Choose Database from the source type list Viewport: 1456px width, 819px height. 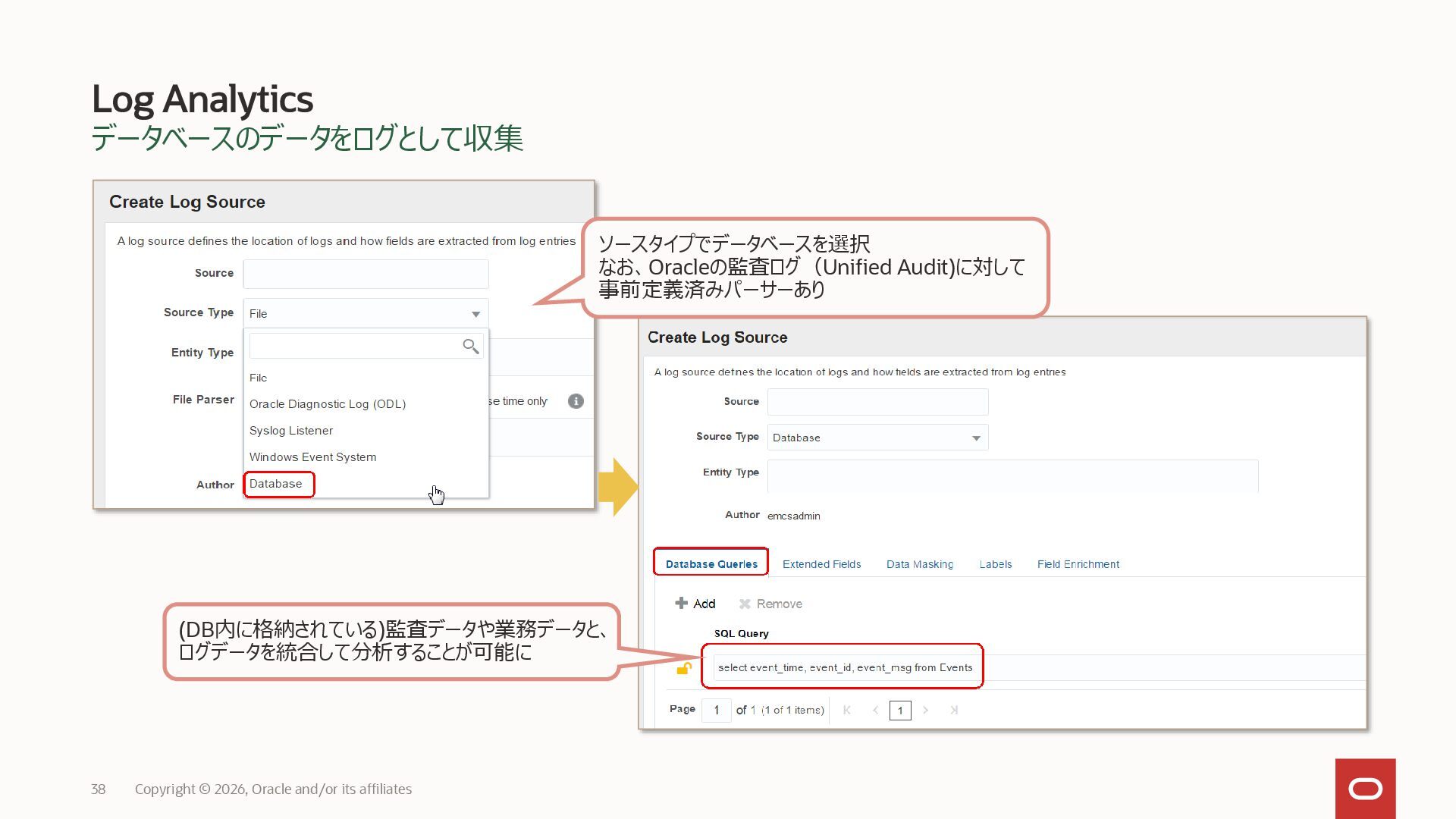276,484
